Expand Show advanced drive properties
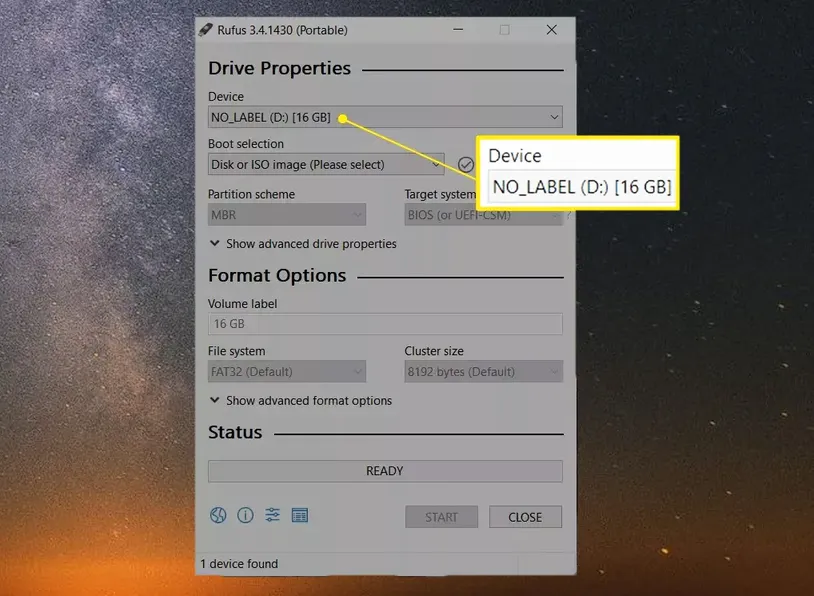The image size is (814, 596). click(x=303, y=244)
